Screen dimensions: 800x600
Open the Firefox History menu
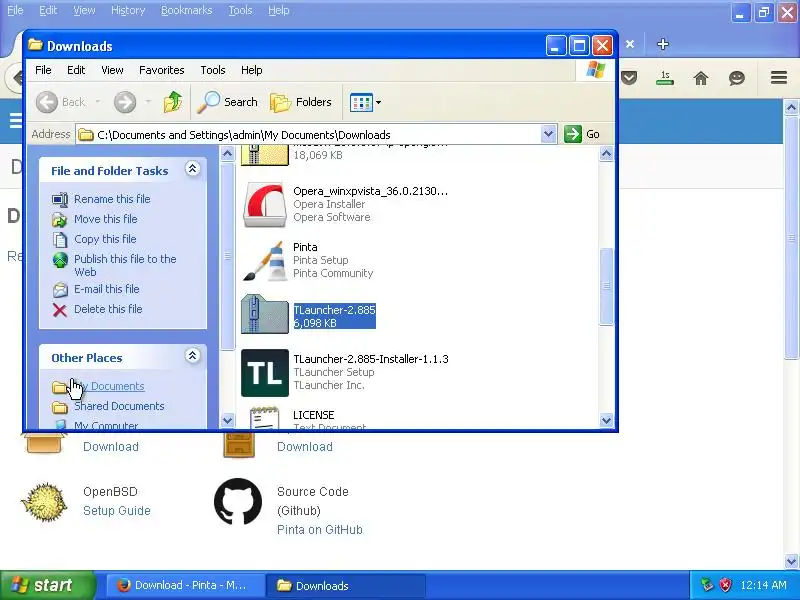coord(128,10)
